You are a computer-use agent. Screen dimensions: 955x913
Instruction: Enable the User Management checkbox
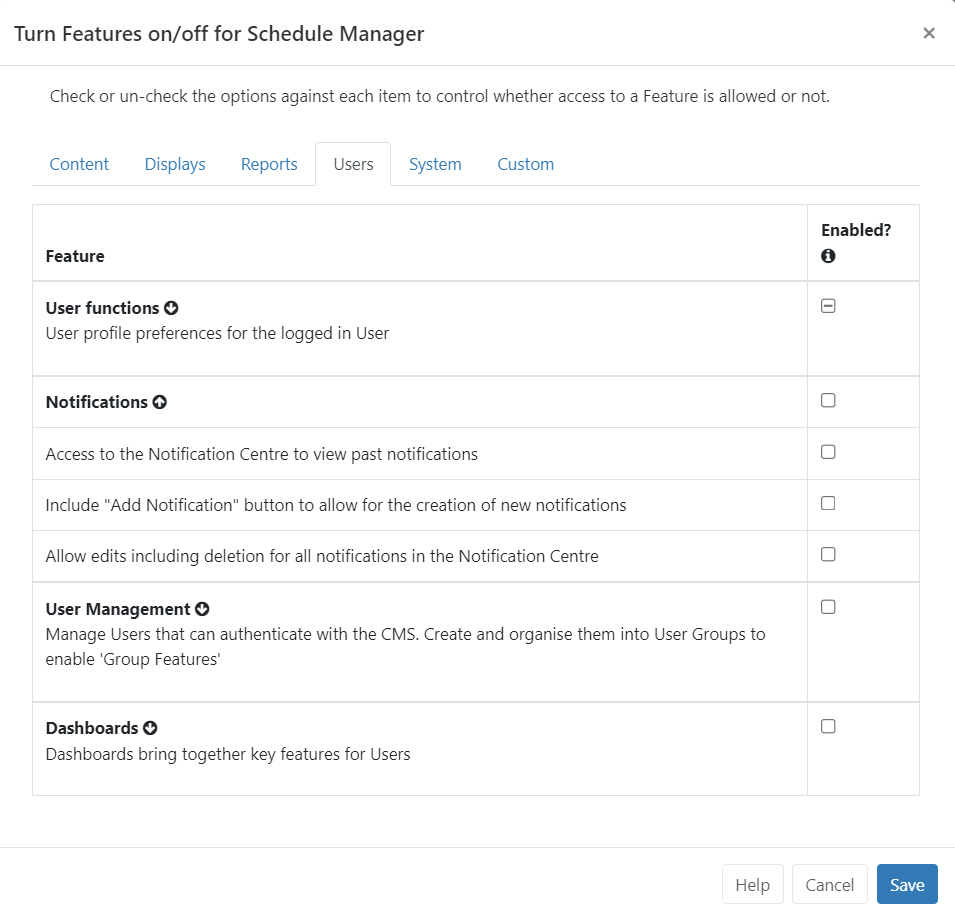[828, 607]
